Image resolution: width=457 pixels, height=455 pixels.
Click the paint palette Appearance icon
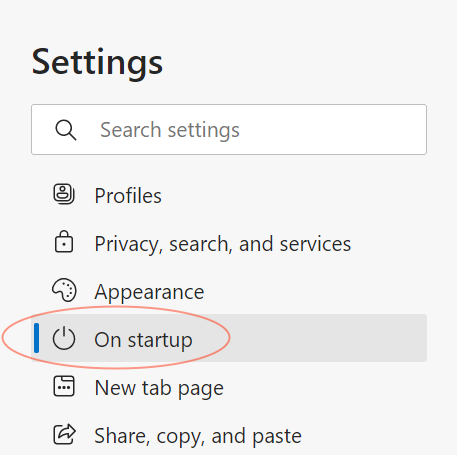[64, 290]
